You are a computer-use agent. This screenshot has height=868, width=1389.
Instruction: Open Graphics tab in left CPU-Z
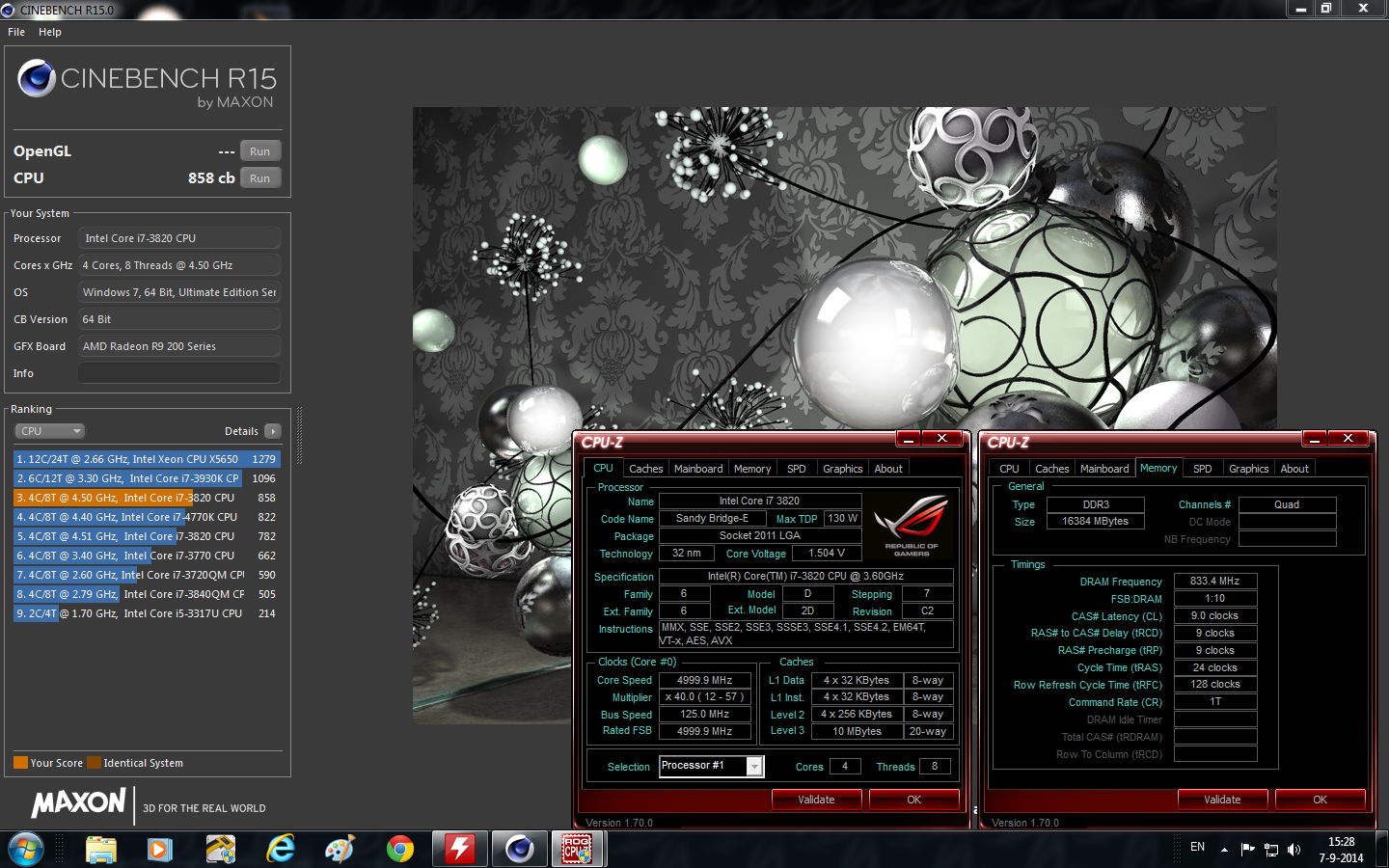(843, 469)
